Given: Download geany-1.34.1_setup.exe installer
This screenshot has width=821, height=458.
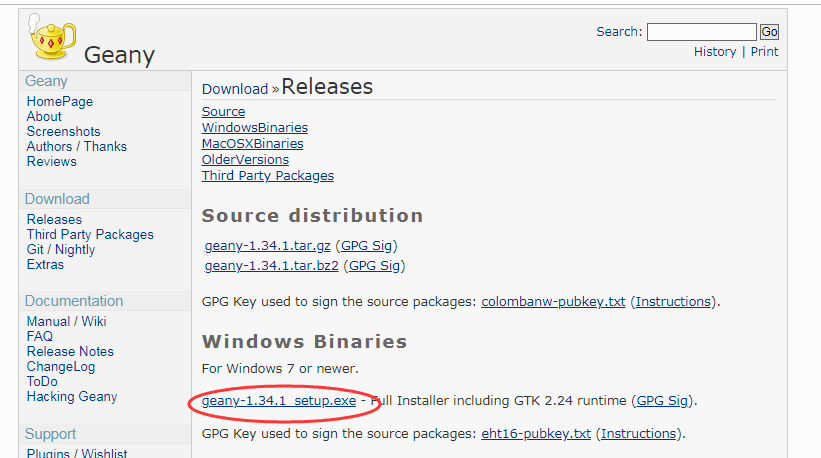Looking at the screenshot, I should (x=279, y=400).
